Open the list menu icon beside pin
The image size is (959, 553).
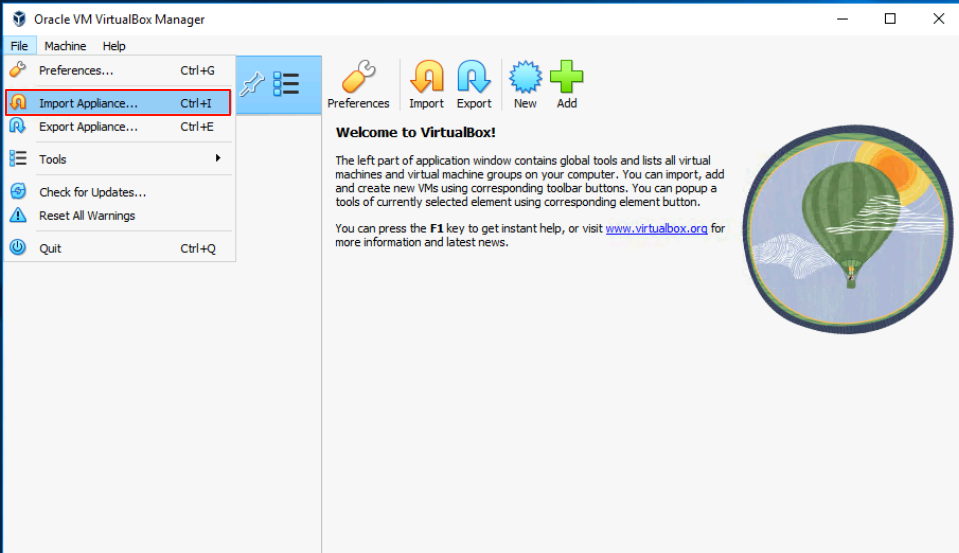pyautogui.click(x=287, y=84)
